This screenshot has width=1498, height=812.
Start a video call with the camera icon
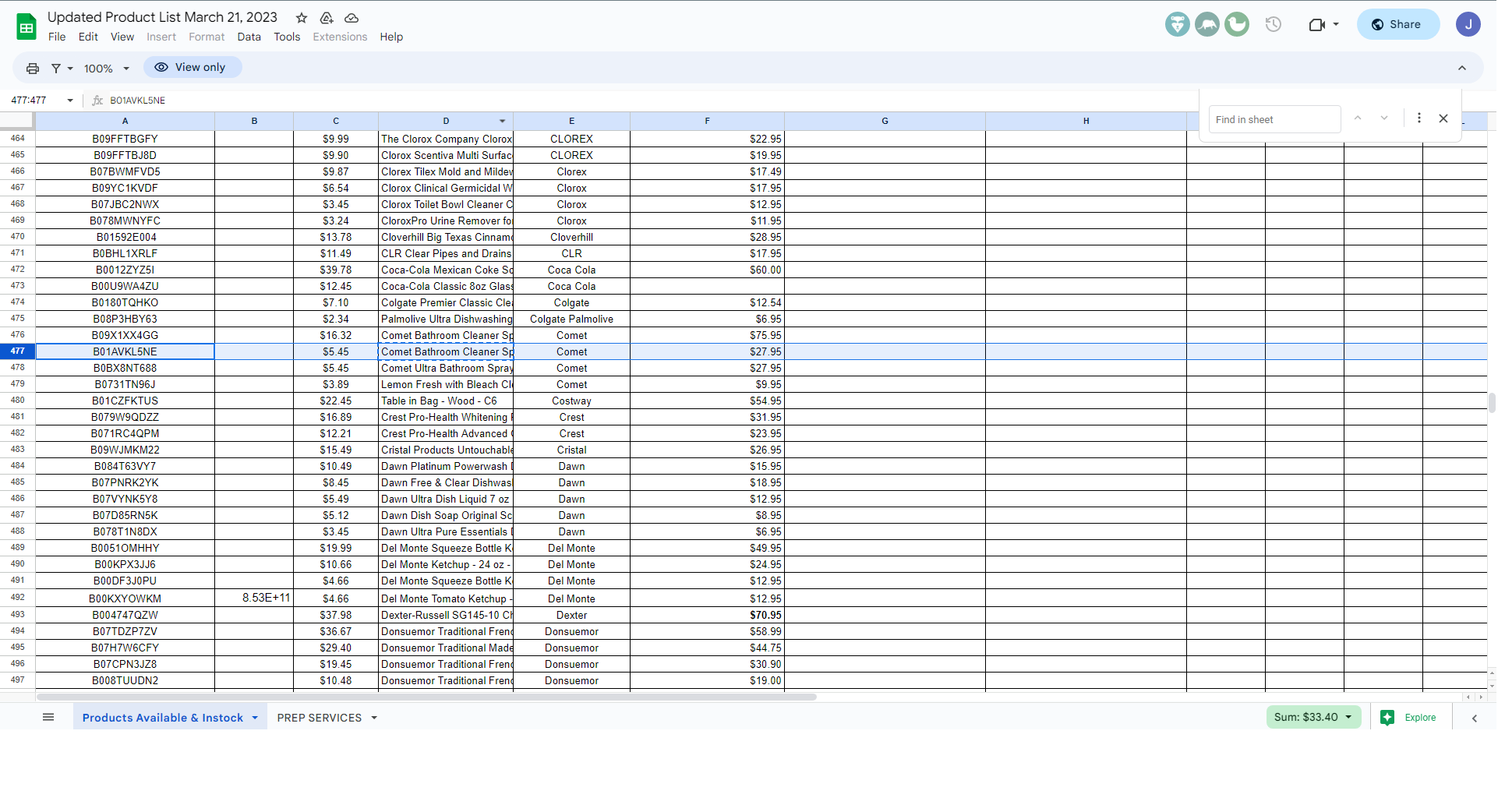pos(1316,24)
